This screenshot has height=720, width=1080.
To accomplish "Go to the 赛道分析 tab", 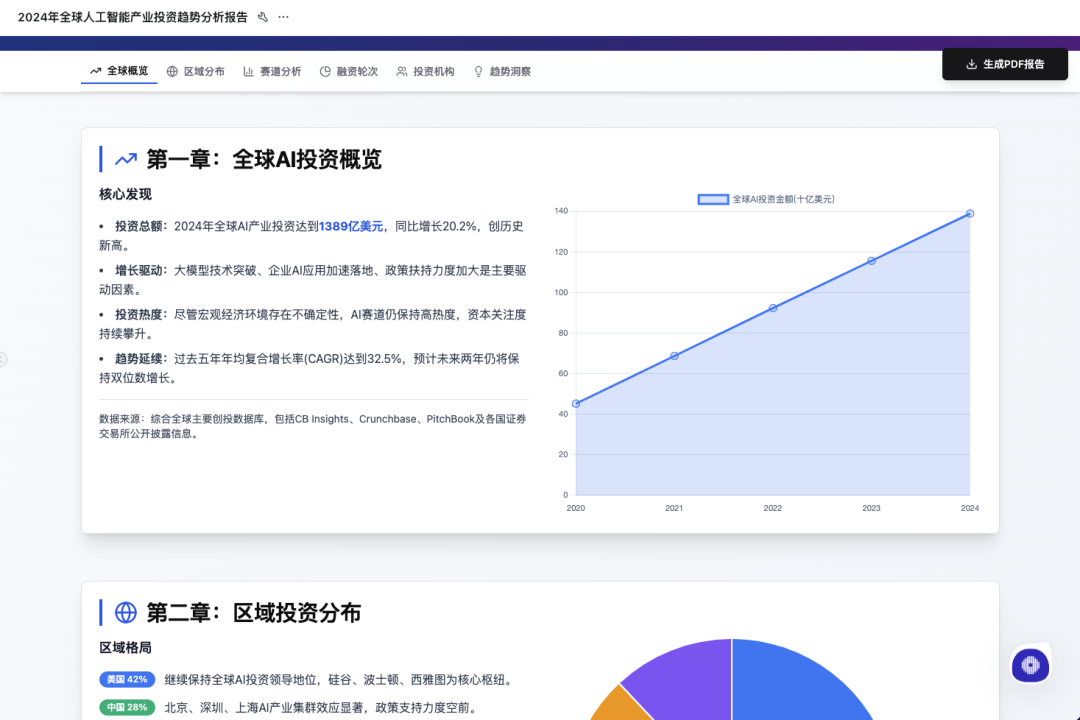I will pyautogui.click(x=272, y=72).
